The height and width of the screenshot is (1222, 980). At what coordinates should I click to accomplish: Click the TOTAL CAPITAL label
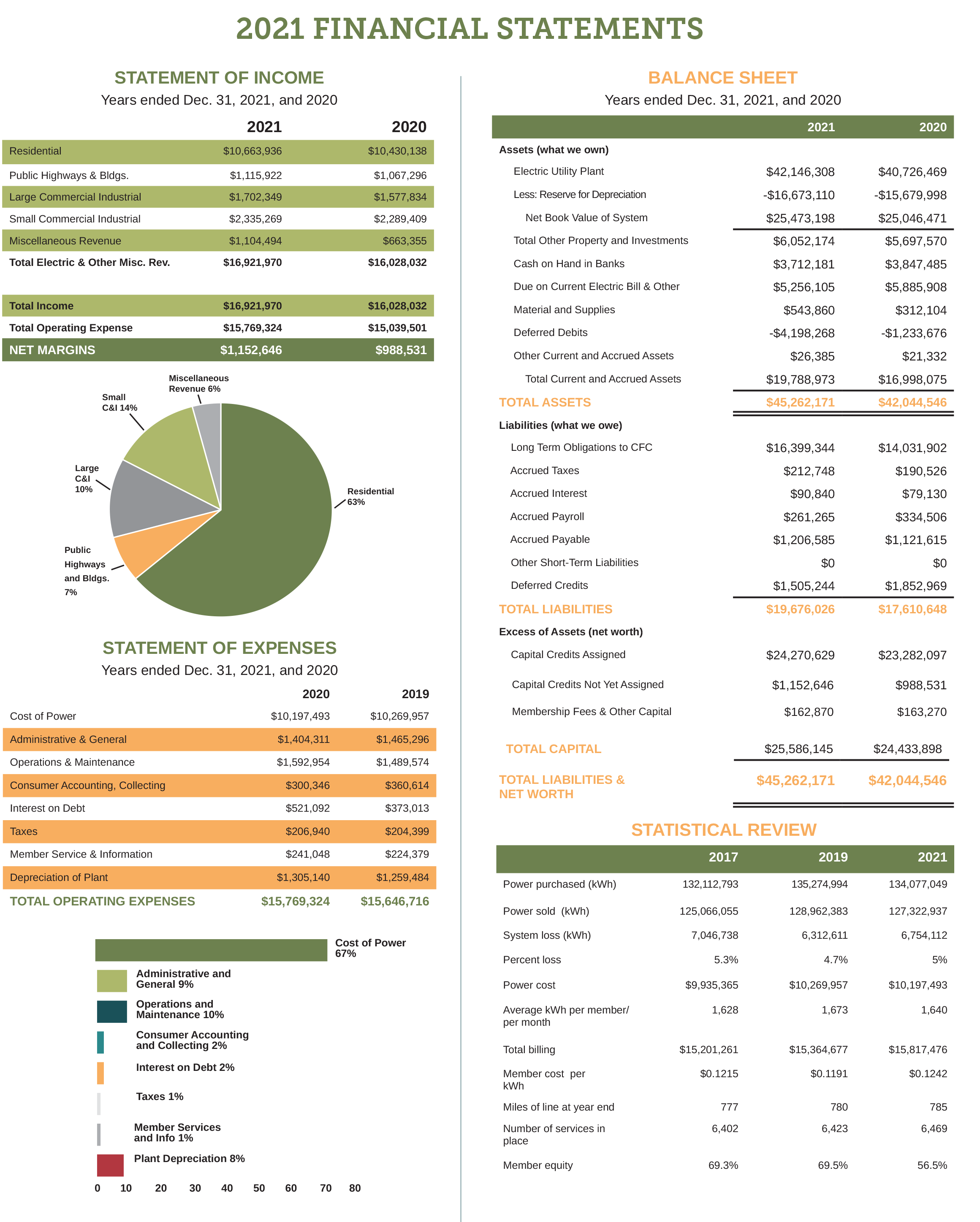(x=553, y=749)
